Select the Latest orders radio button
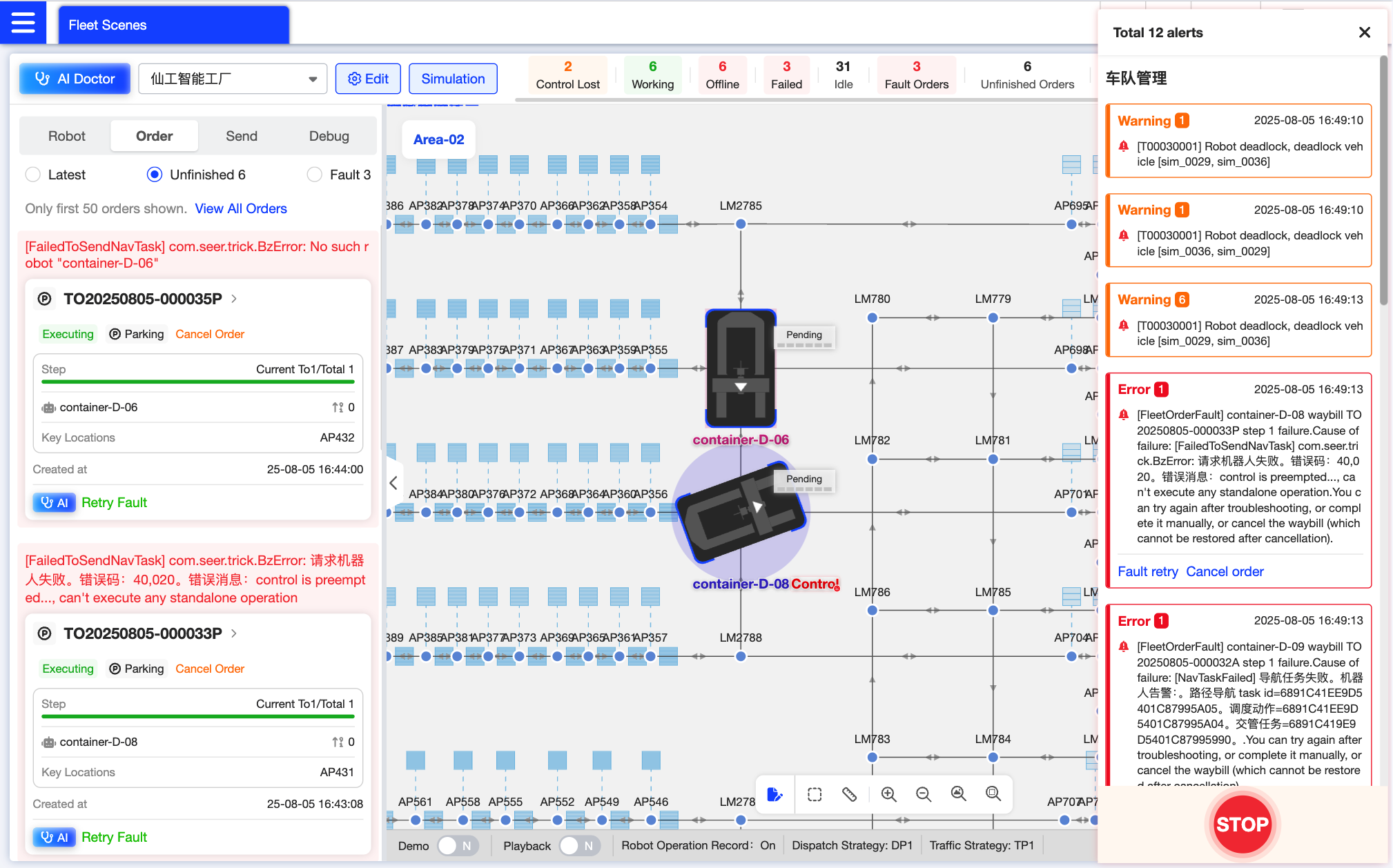This screenshot has height=868, width=1393. pyautogui.click(x=33, y=175)
